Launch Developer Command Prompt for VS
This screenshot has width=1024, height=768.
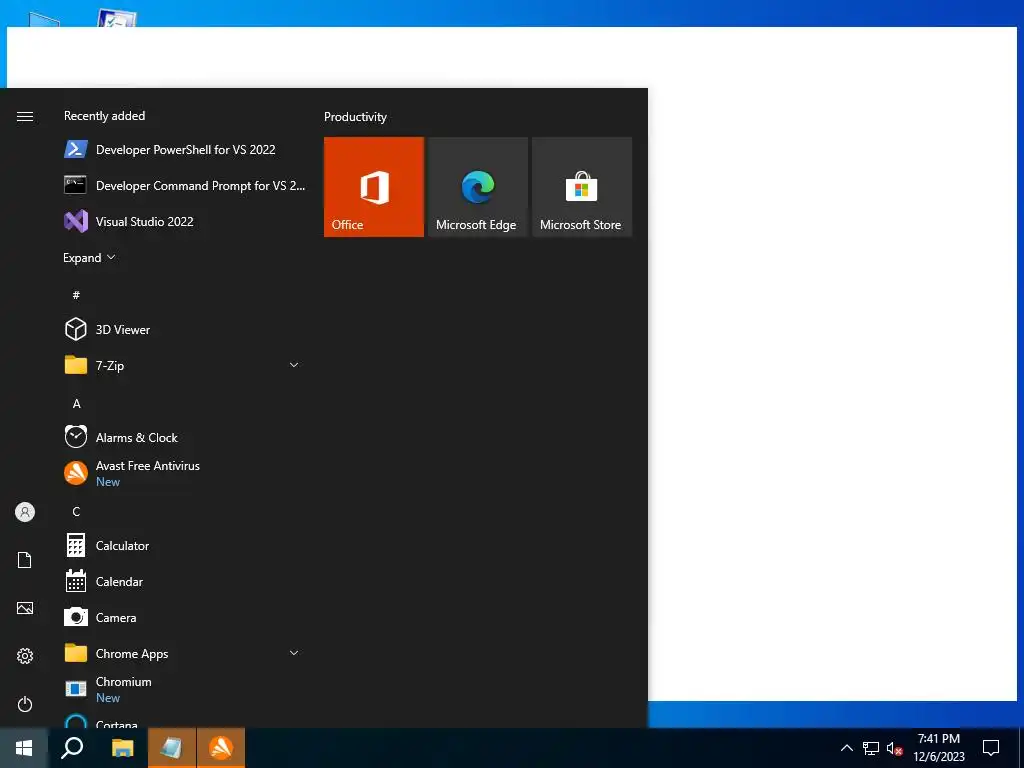pos(185,185)
